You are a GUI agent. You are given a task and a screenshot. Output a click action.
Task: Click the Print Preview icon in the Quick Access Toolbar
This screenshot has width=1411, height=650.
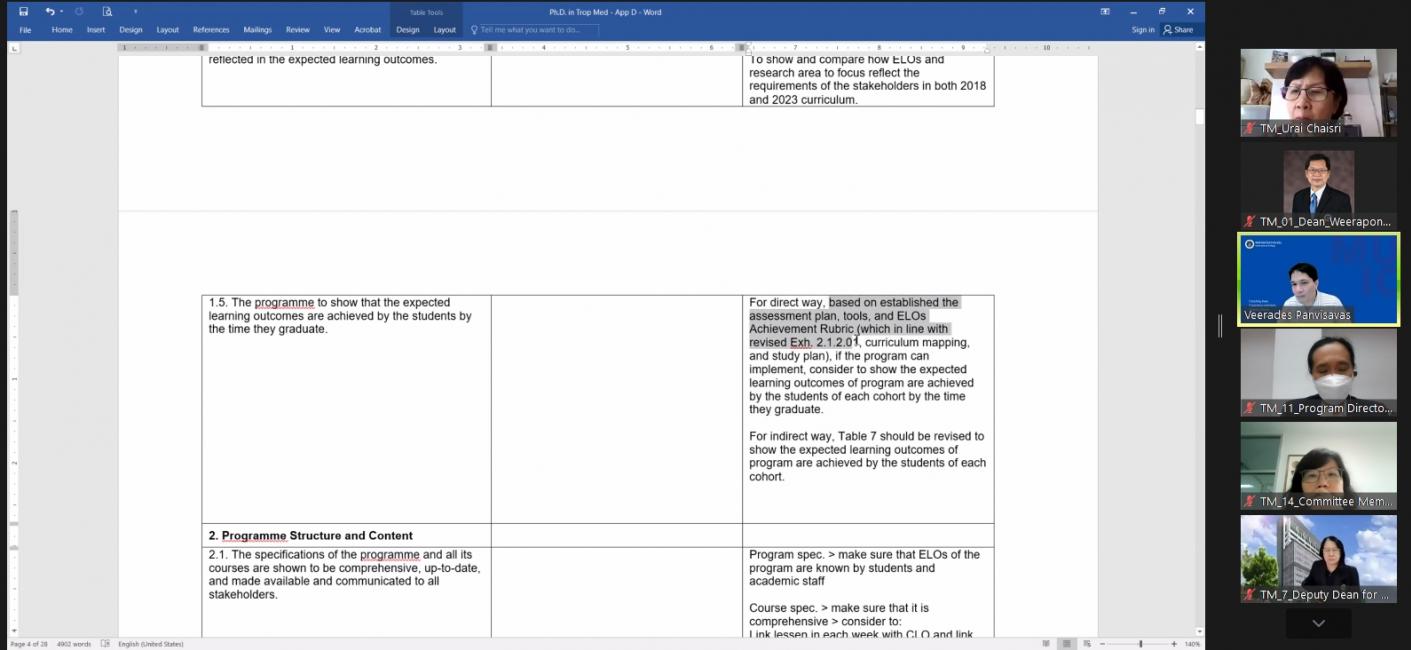tap(107, 12)
